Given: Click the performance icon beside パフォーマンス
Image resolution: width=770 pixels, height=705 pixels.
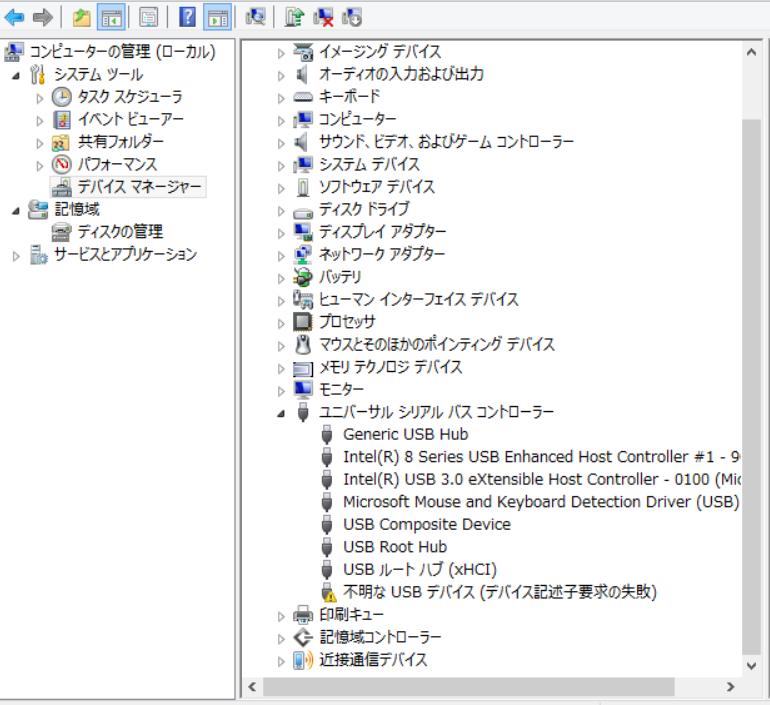Looking at the screenshot, I should point(62,164).
